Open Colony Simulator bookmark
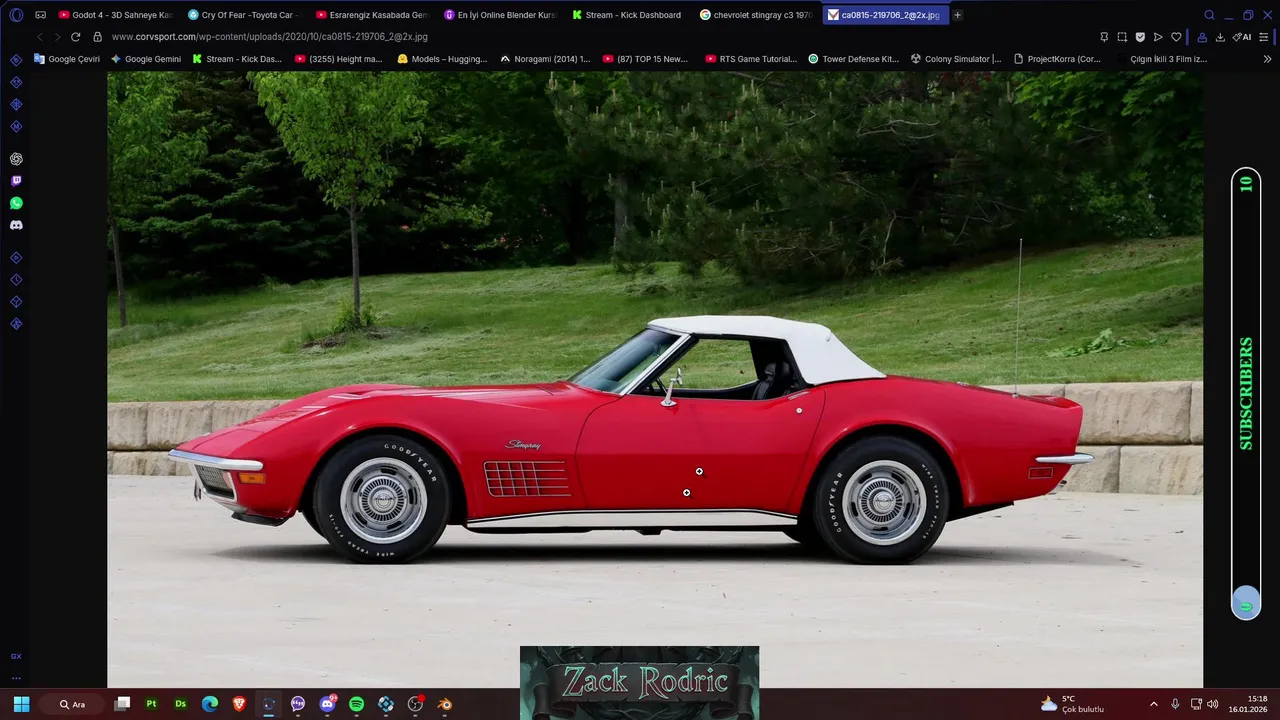1280x720 pixels. point(955,59)
